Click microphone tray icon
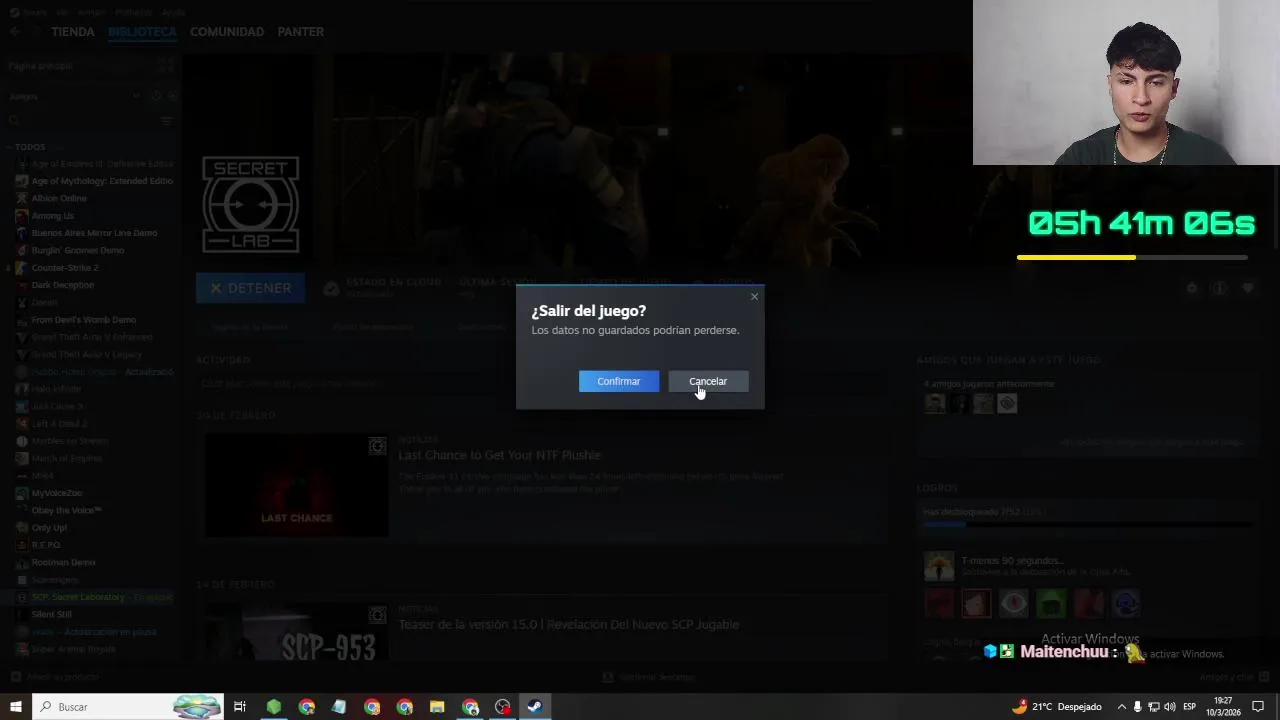The height and width of the screenshot is (720, 1280). [x=1137, y=707]
